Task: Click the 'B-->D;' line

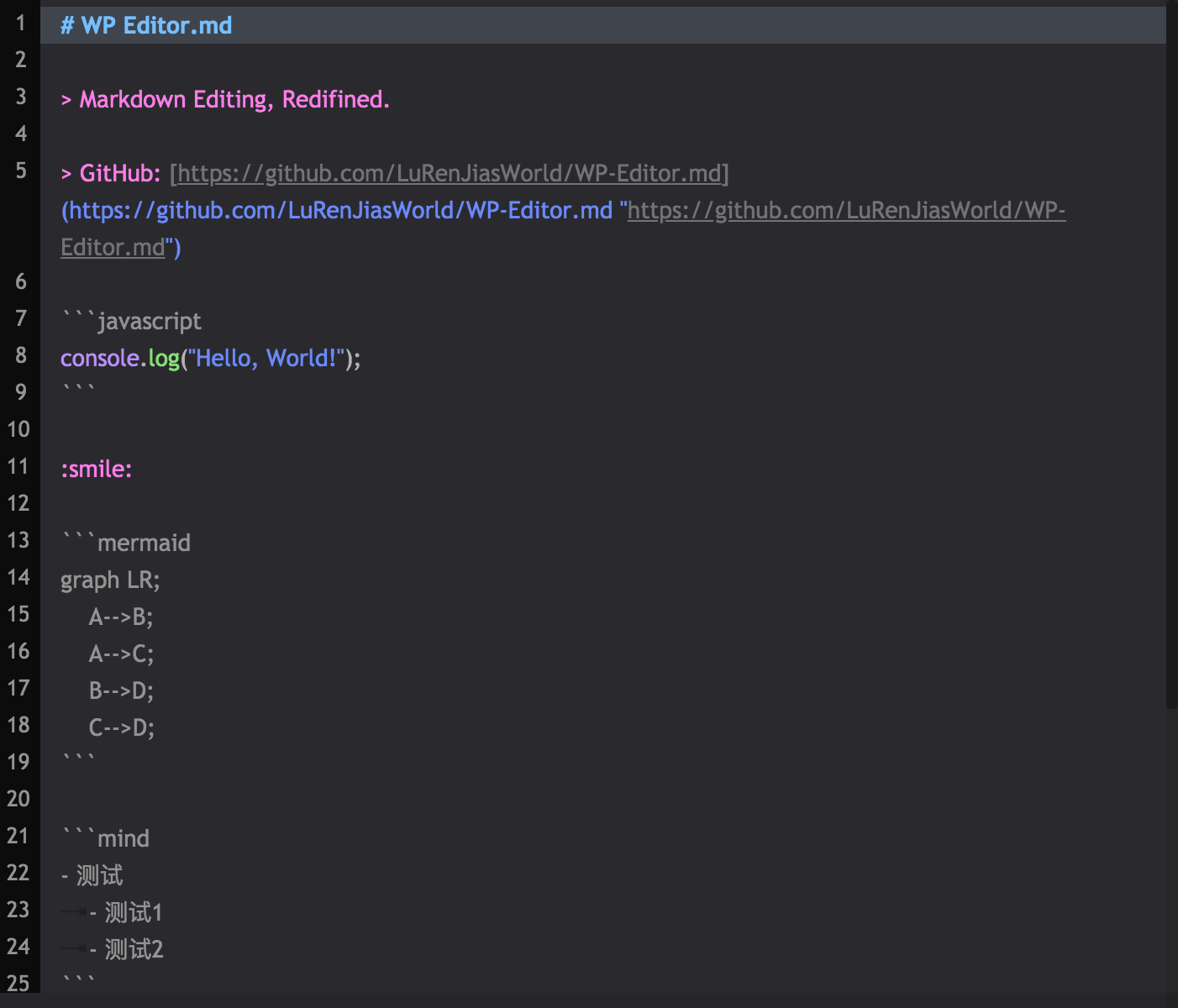Action: click(x=121, y=690)
